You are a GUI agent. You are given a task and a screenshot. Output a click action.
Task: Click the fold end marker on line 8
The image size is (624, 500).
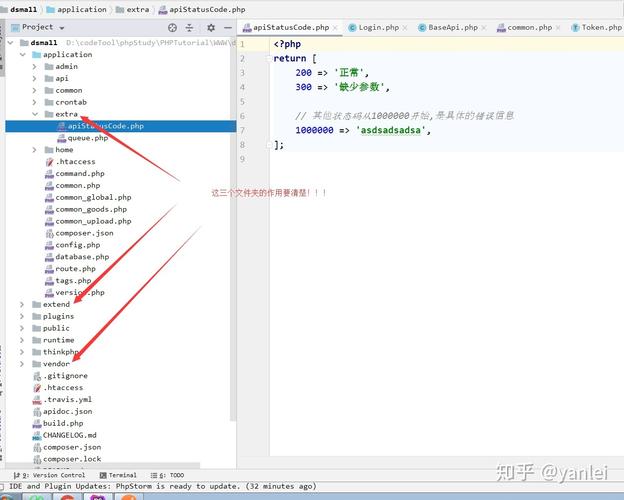269,145
